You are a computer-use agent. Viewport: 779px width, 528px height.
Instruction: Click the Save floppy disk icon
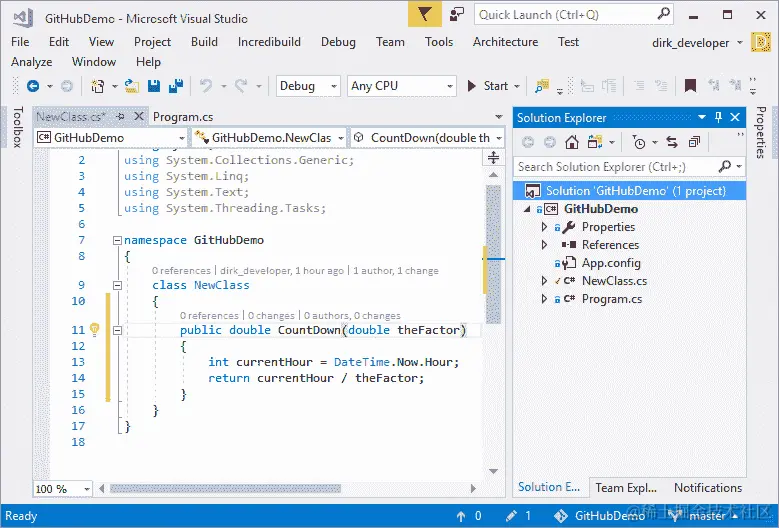[x=154, y=86]
